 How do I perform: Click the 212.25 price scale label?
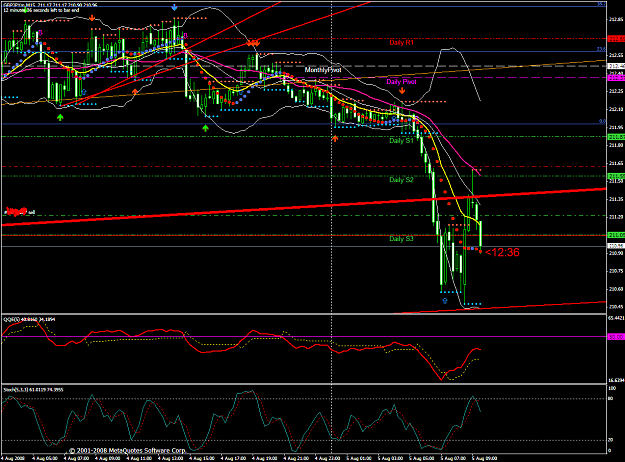(616, 91)
